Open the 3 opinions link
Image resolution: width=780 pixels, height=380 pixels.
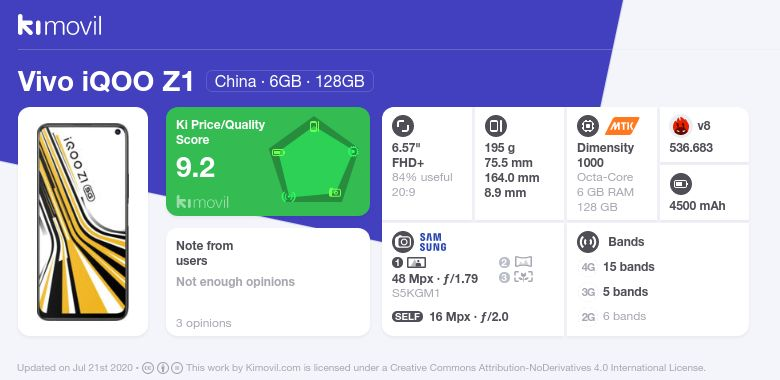(x=203, y=323)
